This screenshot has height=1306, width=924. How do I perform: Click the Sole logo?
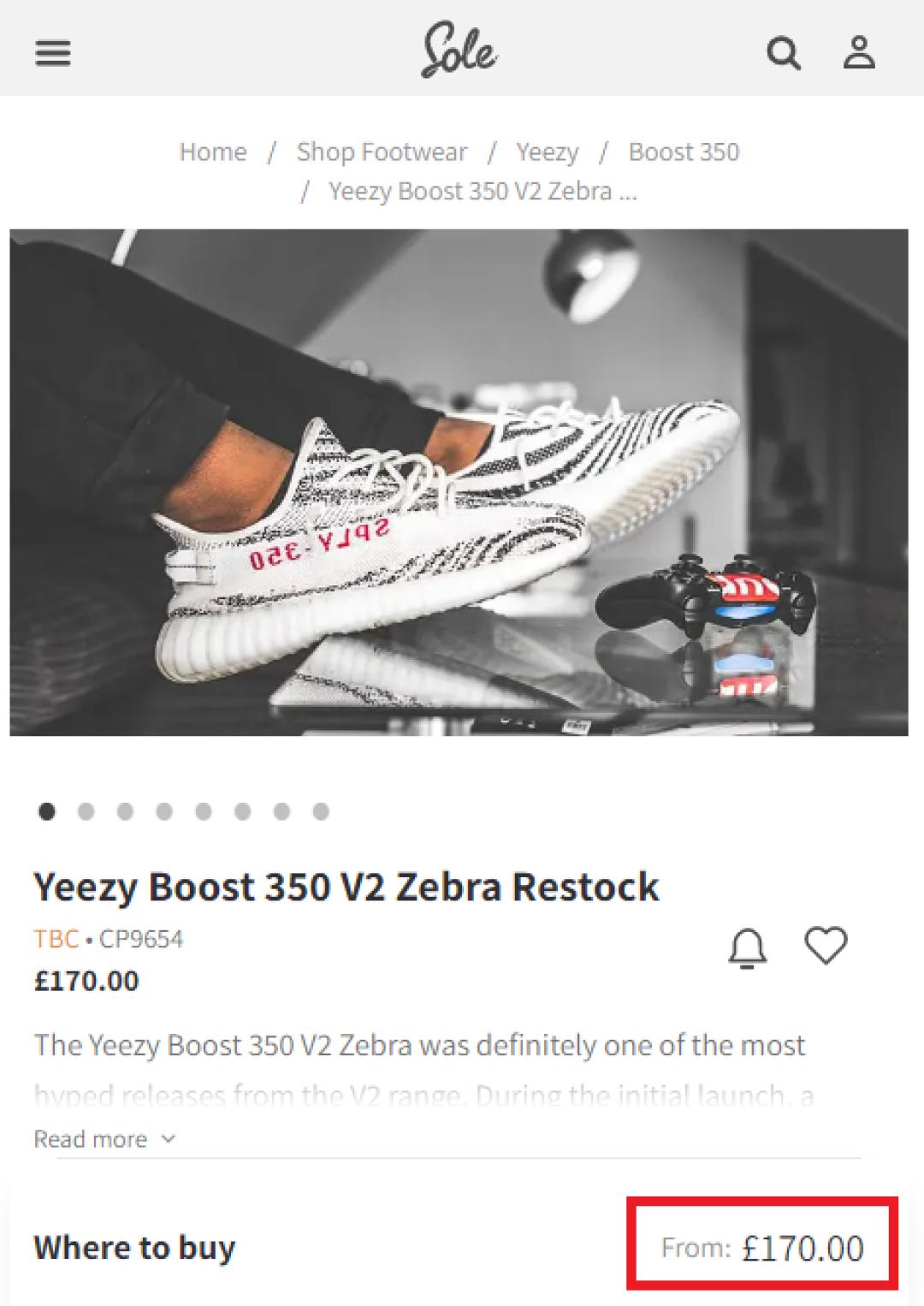tap(459, 50)
